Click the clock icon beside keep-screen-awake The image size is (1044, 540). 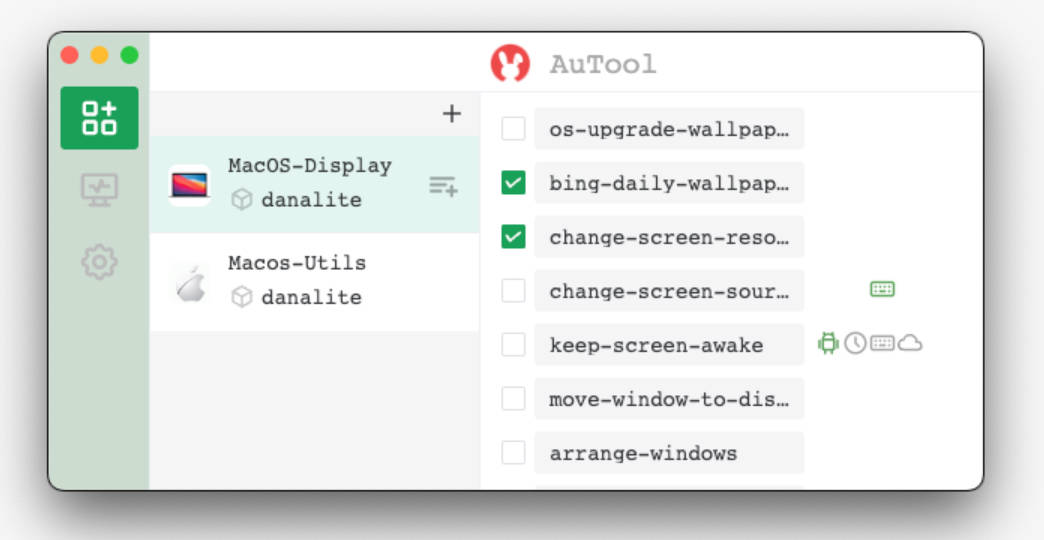[x=855, y=343]
